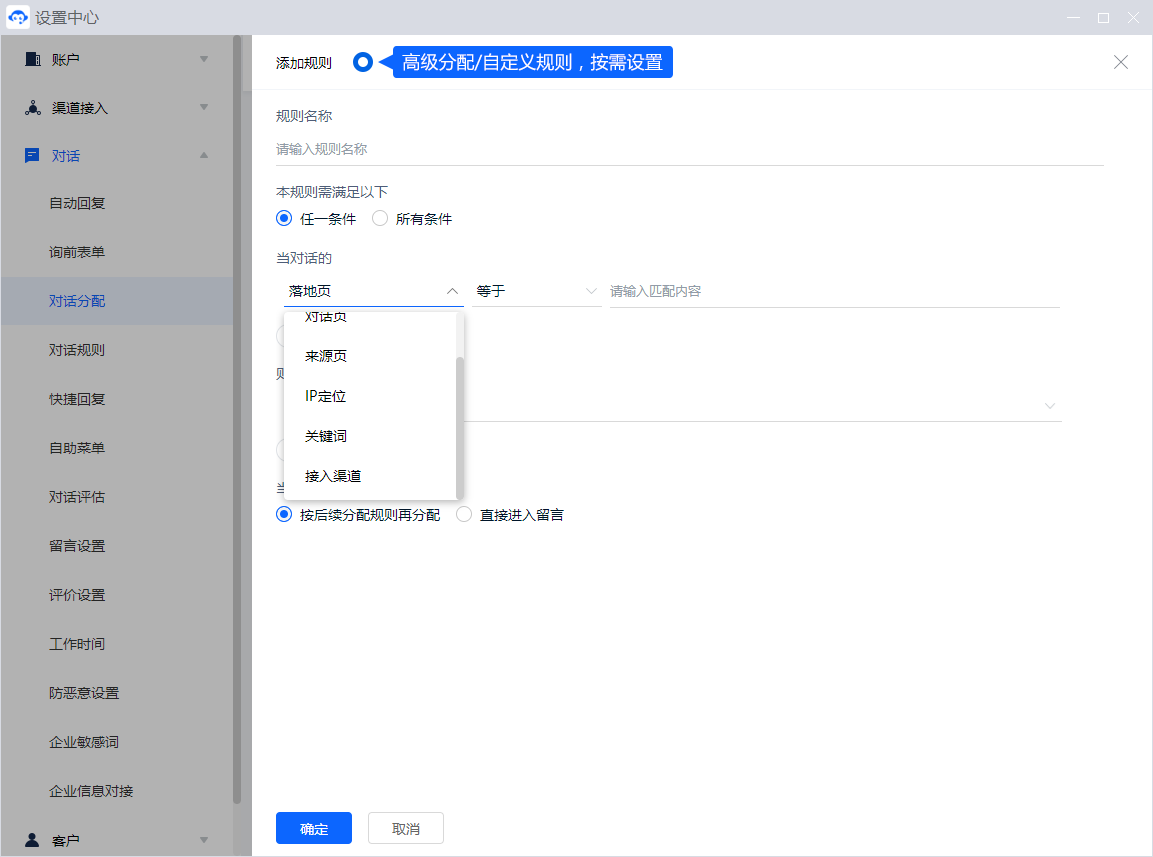Image resolution: width=1153 pixels, height=857 pixels.
Task: Click the 客户 person icon
Action: (x=32, y=839)
